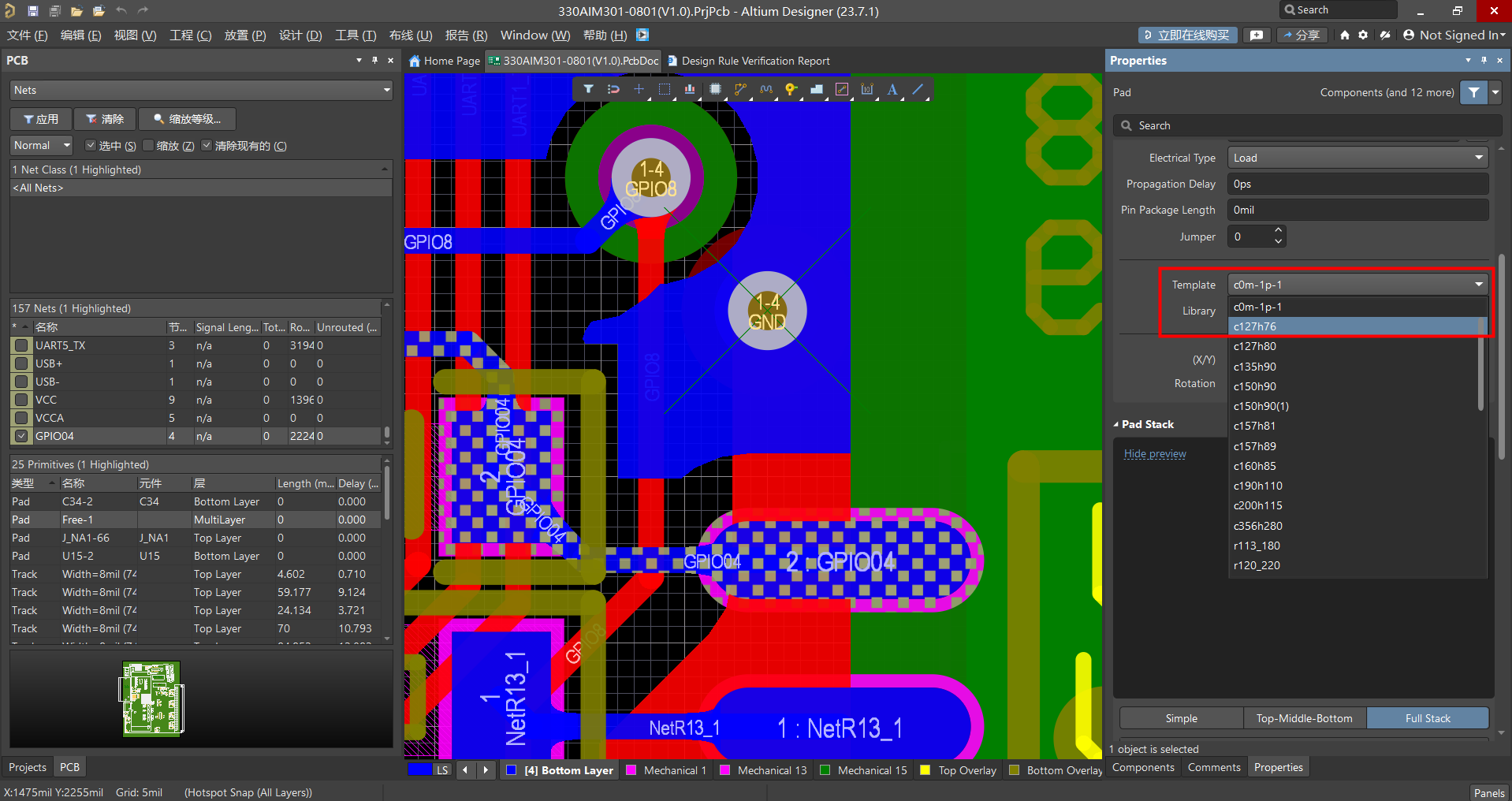Select c150h90 from the Template list
The width and height of the screenshot is (1512, 801).
coord(1254,386)
